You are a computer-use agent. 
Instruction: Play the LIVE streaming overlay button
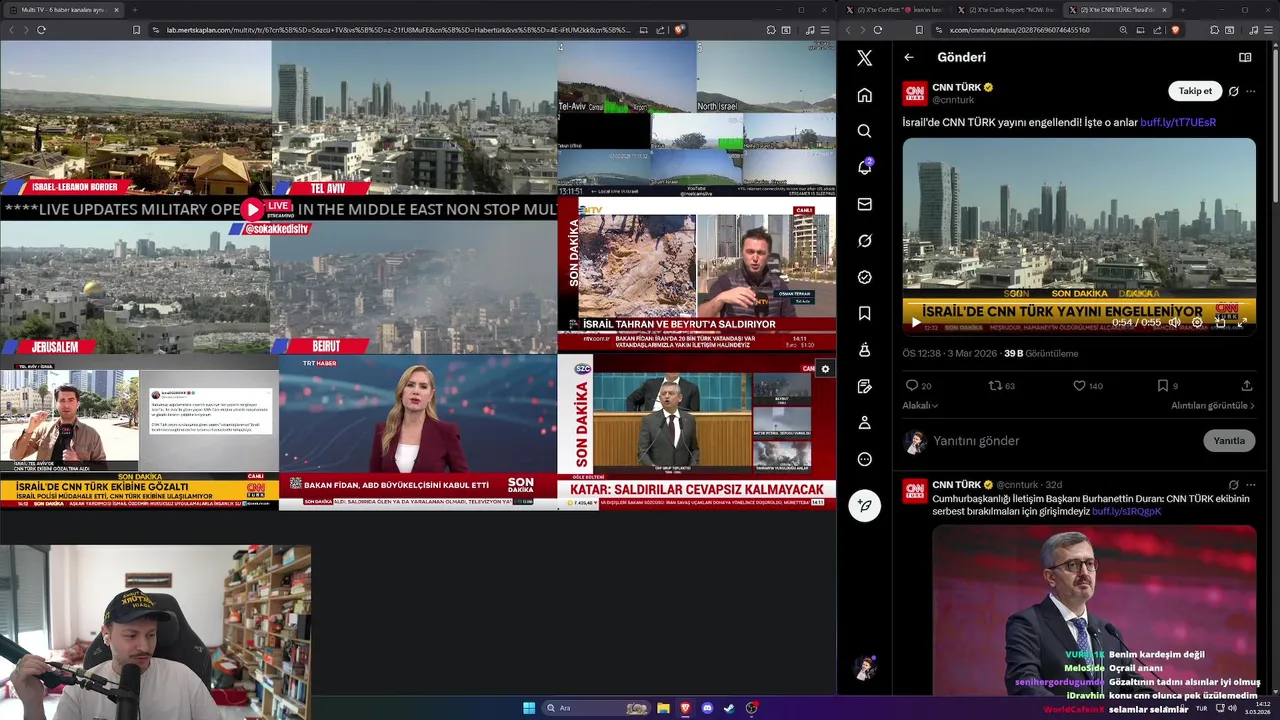click(253, 209)
